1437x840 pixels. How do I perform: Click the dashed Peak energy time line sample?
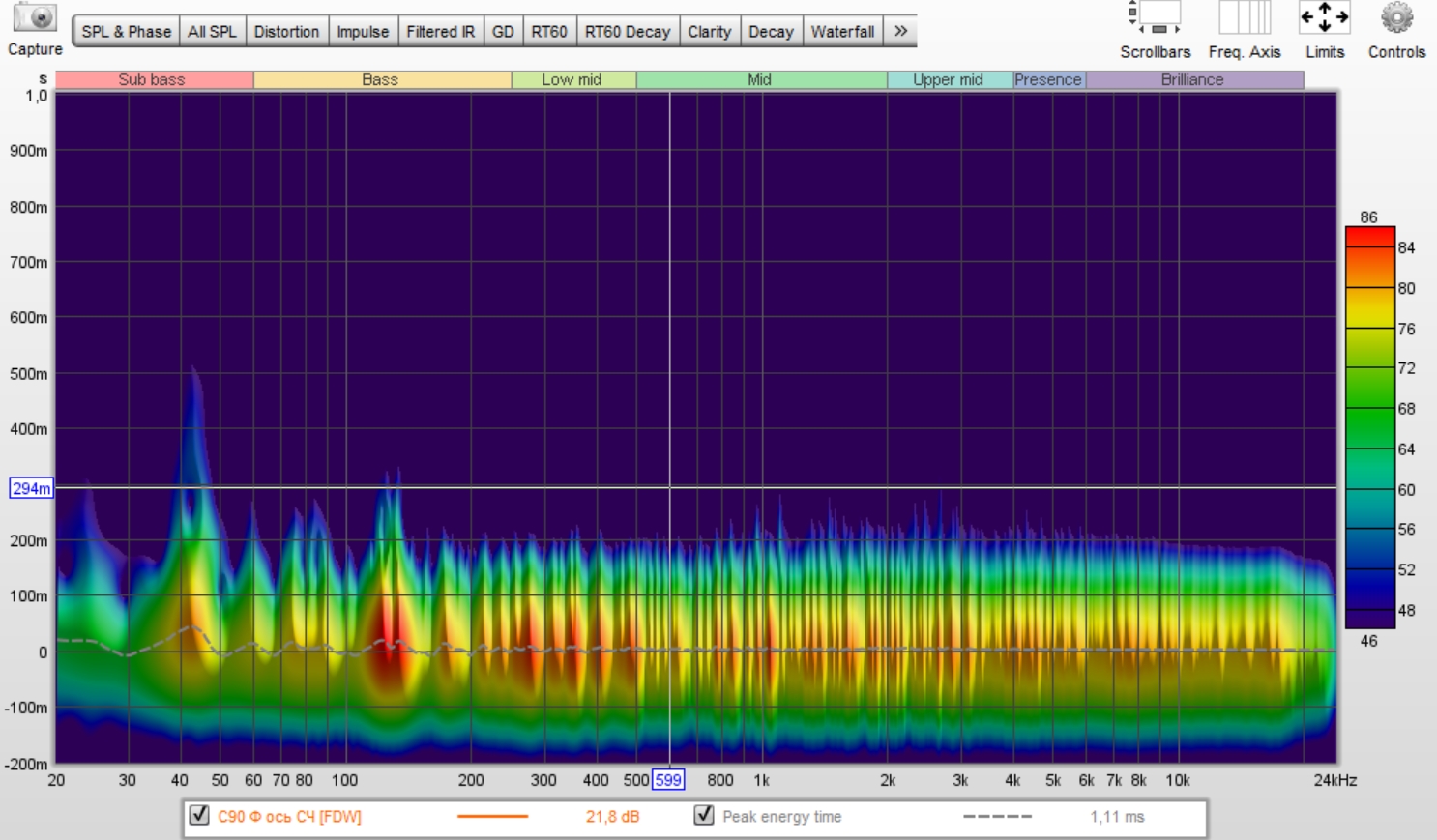(997, 817)
